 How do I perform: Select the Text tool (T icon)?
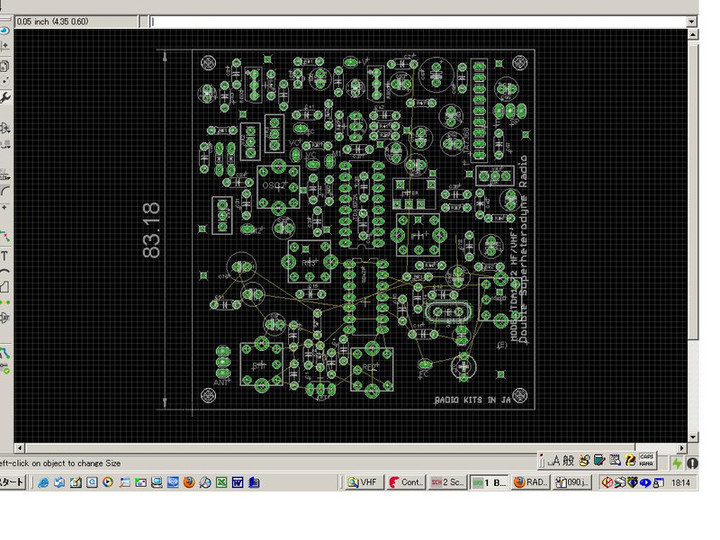5,255
